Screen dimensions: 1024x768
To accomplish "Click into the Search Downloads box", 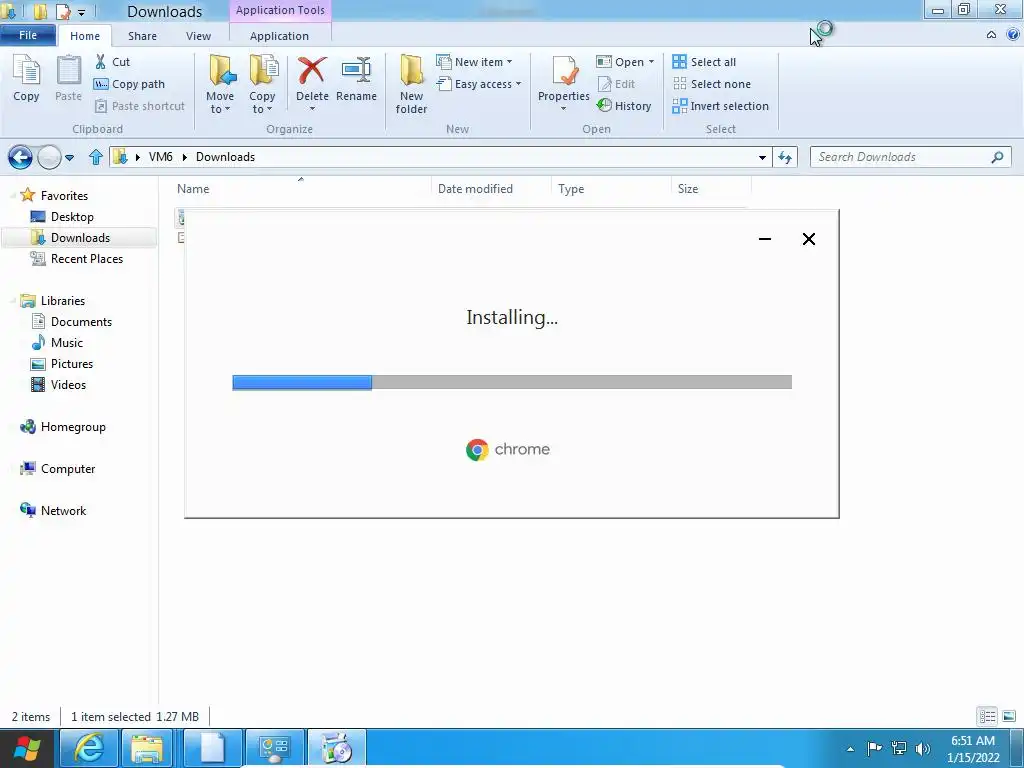I will tap(910, 157).
